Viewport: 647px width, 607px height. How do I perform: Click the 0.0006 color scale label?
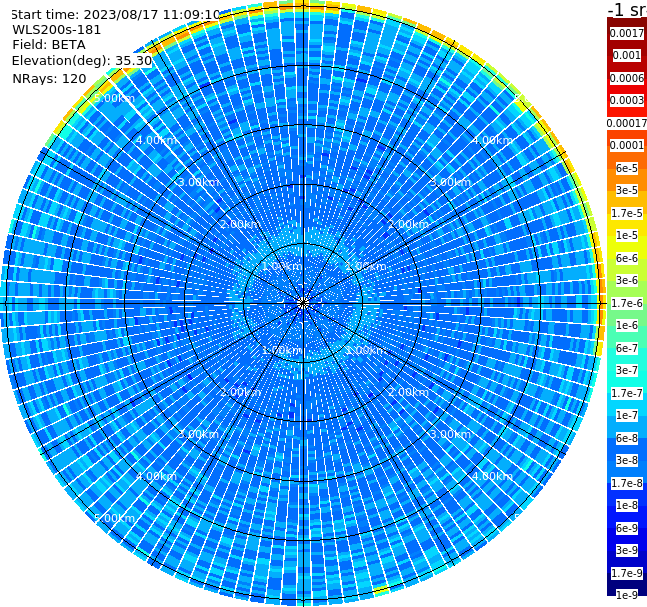point(627,78)
